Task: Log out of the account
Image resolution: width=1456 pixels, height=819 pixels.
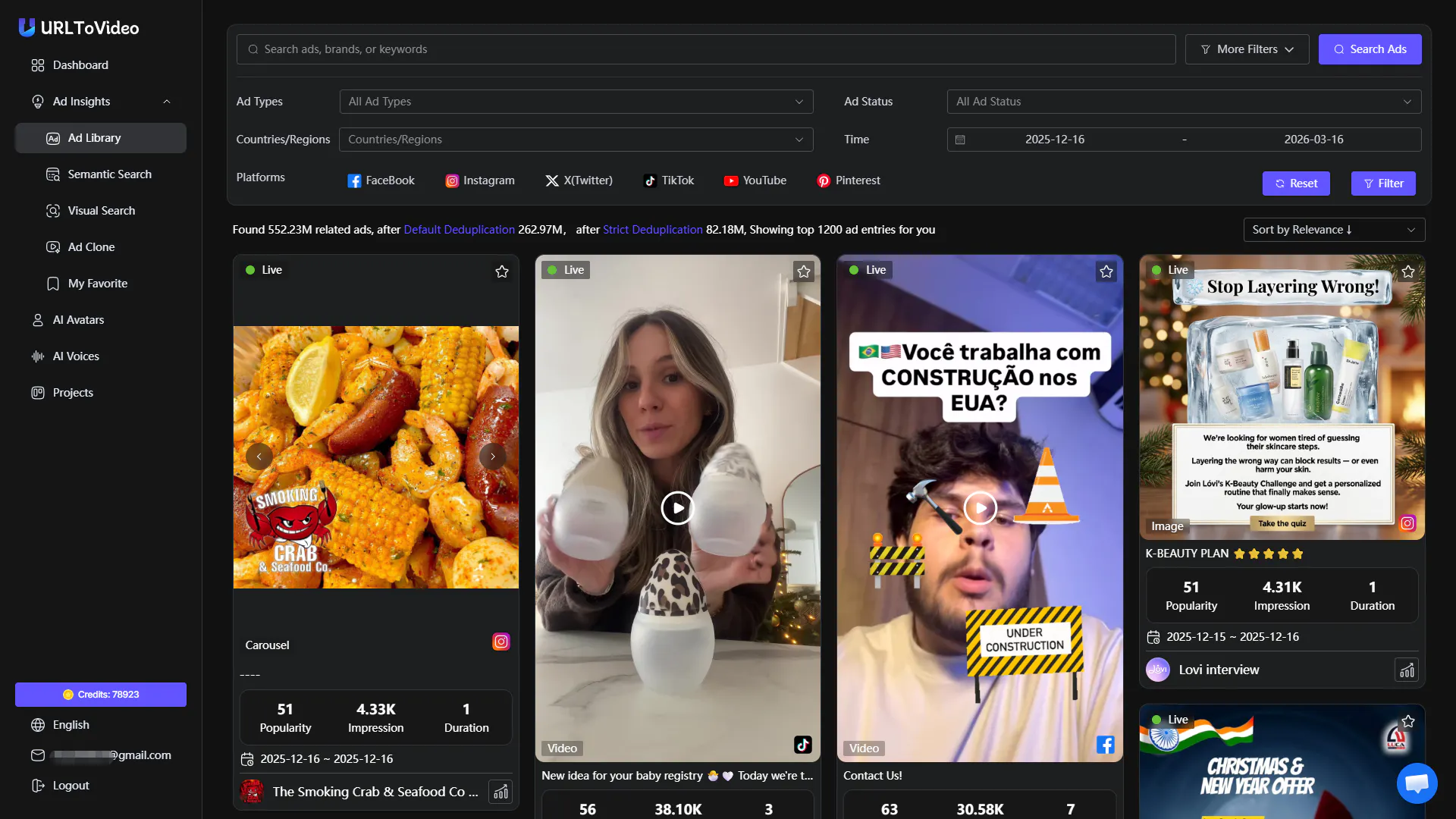Action: [71, 786]
